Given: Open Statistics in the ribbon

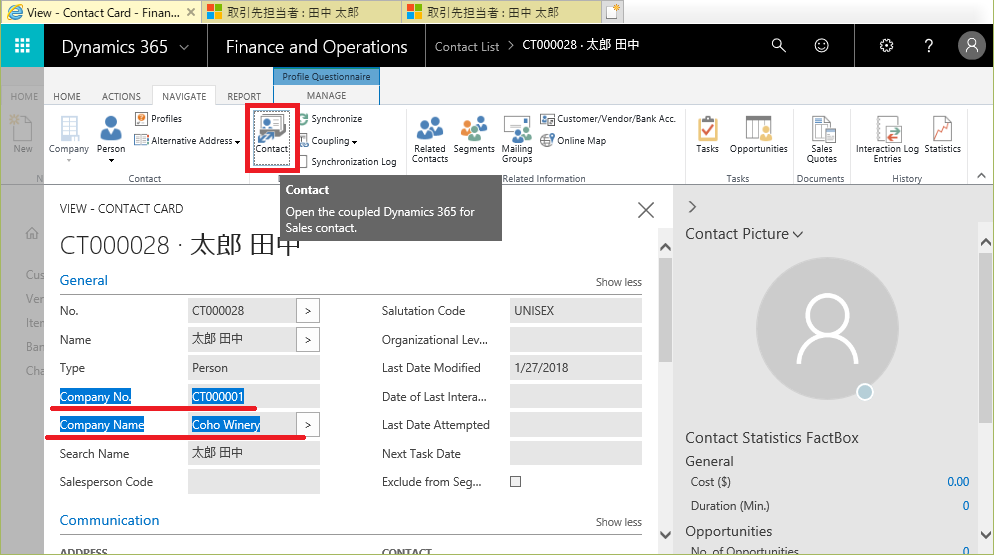Looking at the screenshot, I should [942, 135].
